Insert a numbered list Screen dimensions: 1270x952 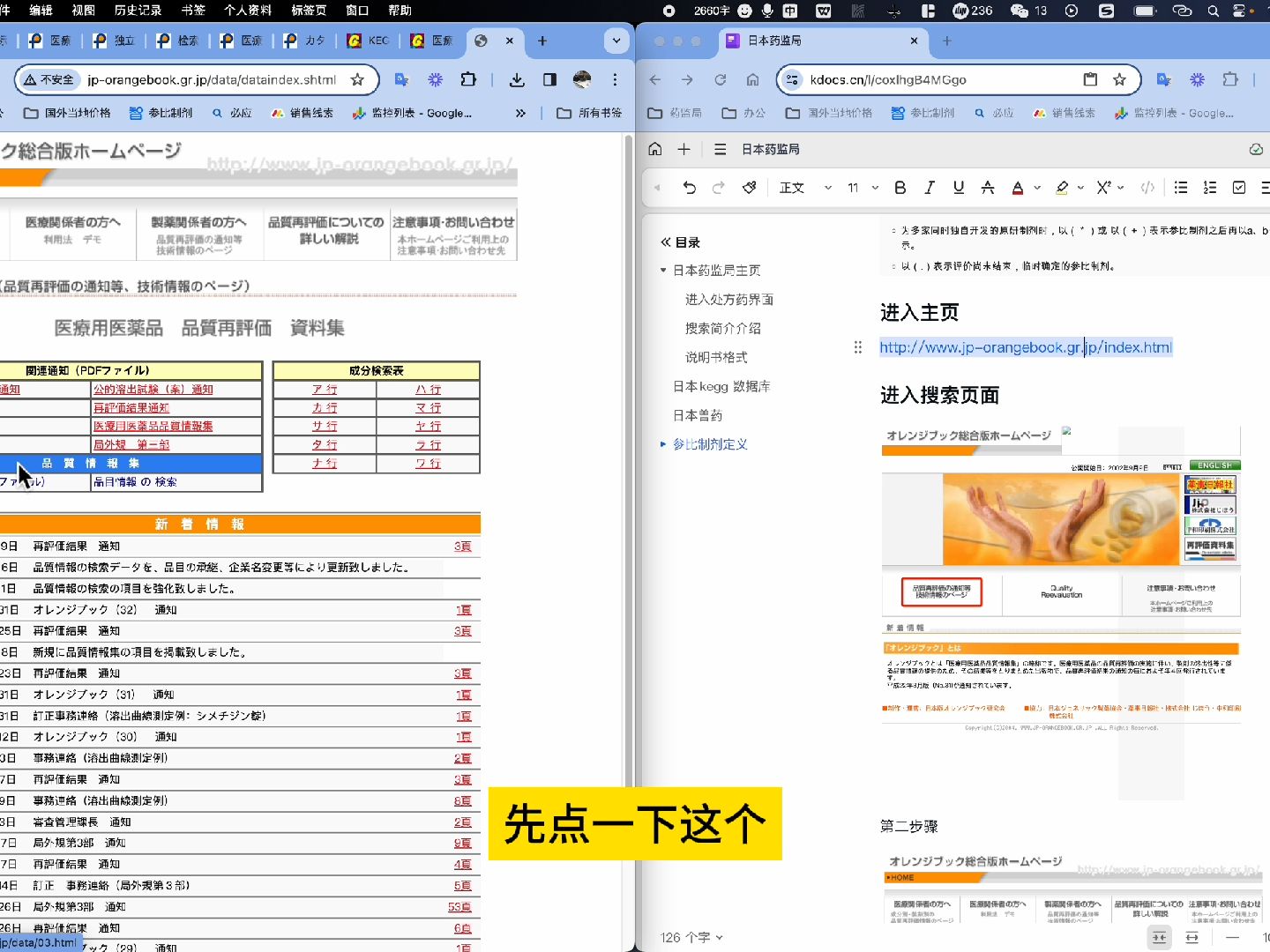[x=1210, y=187]
